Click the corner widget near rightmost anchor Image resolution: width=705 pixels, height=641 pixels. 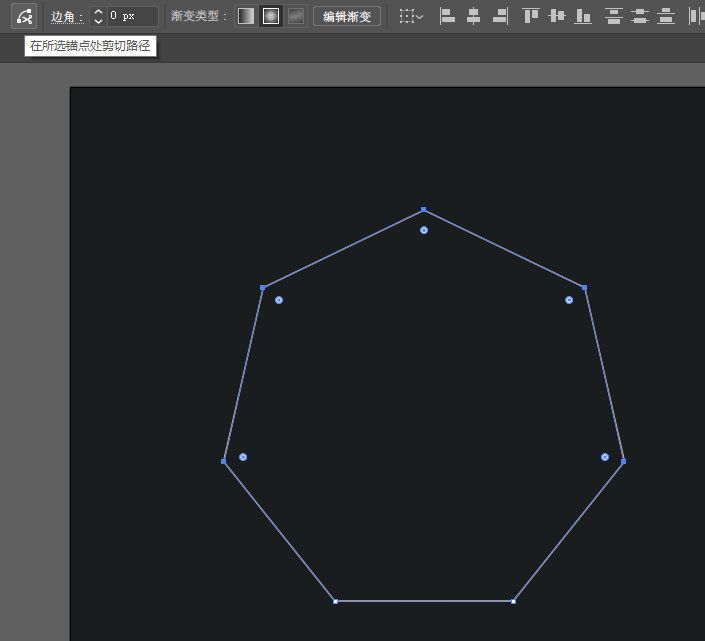pyautogui.click(x=605, y=457)
